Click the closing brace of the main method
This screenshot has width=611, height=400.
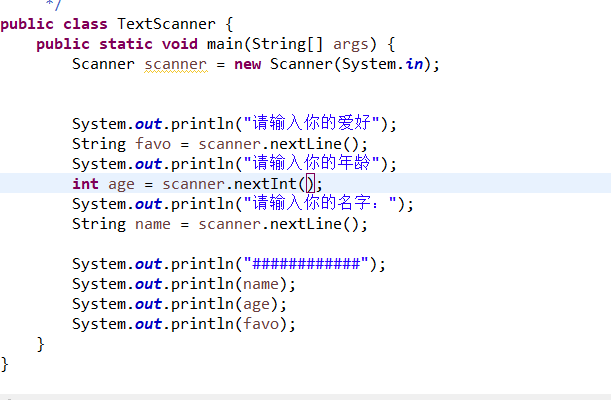click(41, 344)
